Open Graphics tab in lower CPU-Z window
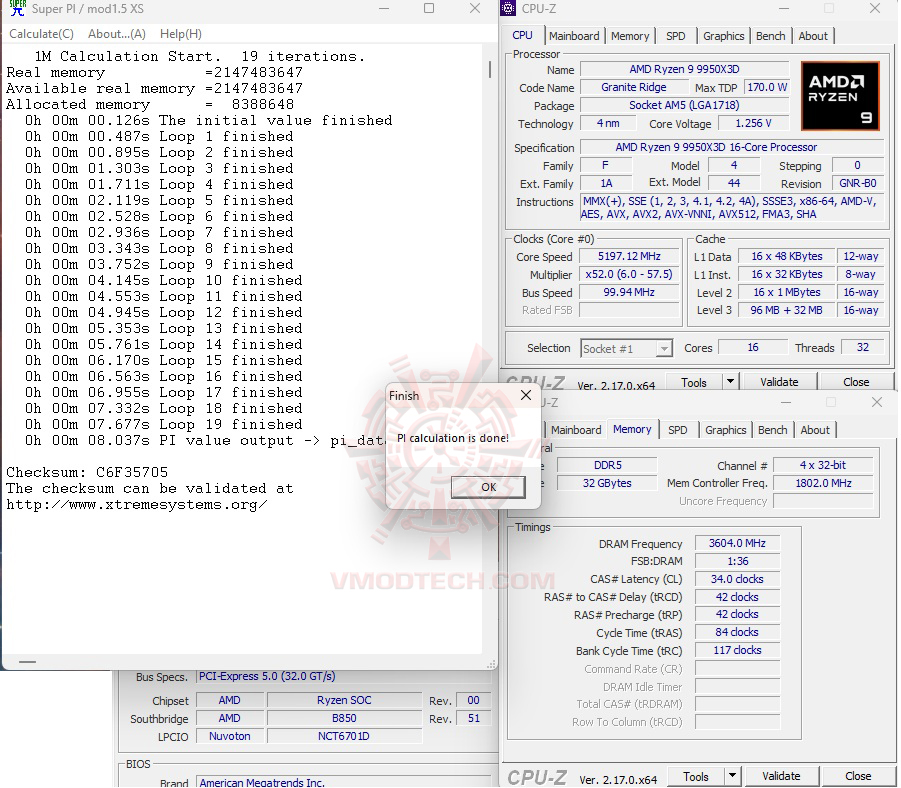Image resolution: width=901 pixels, height=788 pixels. click(726, 430)
